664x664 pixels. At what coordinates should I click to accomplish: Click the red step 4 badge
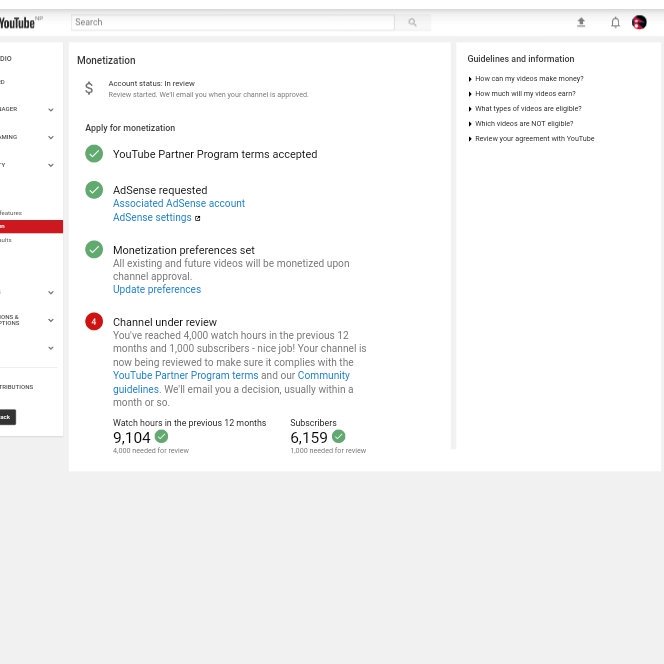point(94,321)
